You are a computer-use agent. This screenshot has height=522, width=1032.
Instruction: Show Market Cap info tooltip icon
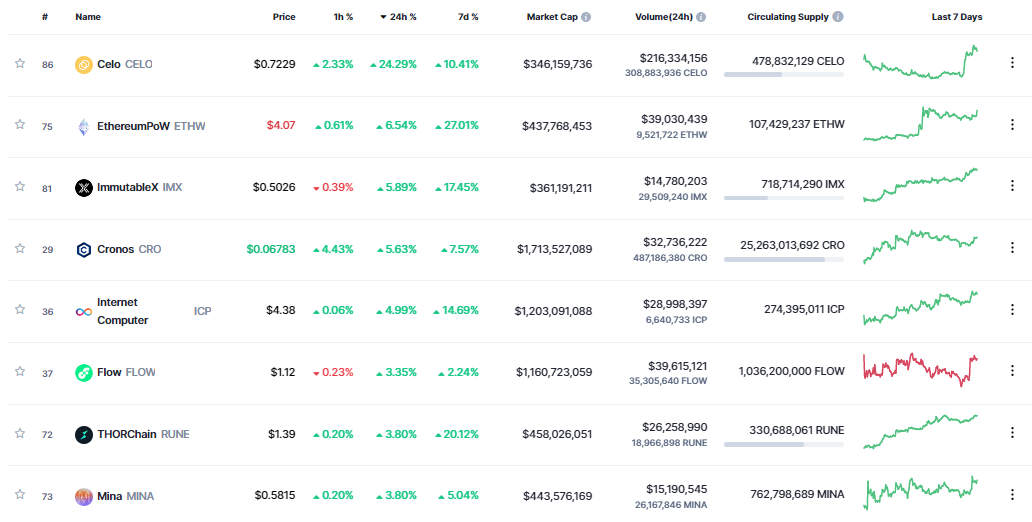pos(586,17)
